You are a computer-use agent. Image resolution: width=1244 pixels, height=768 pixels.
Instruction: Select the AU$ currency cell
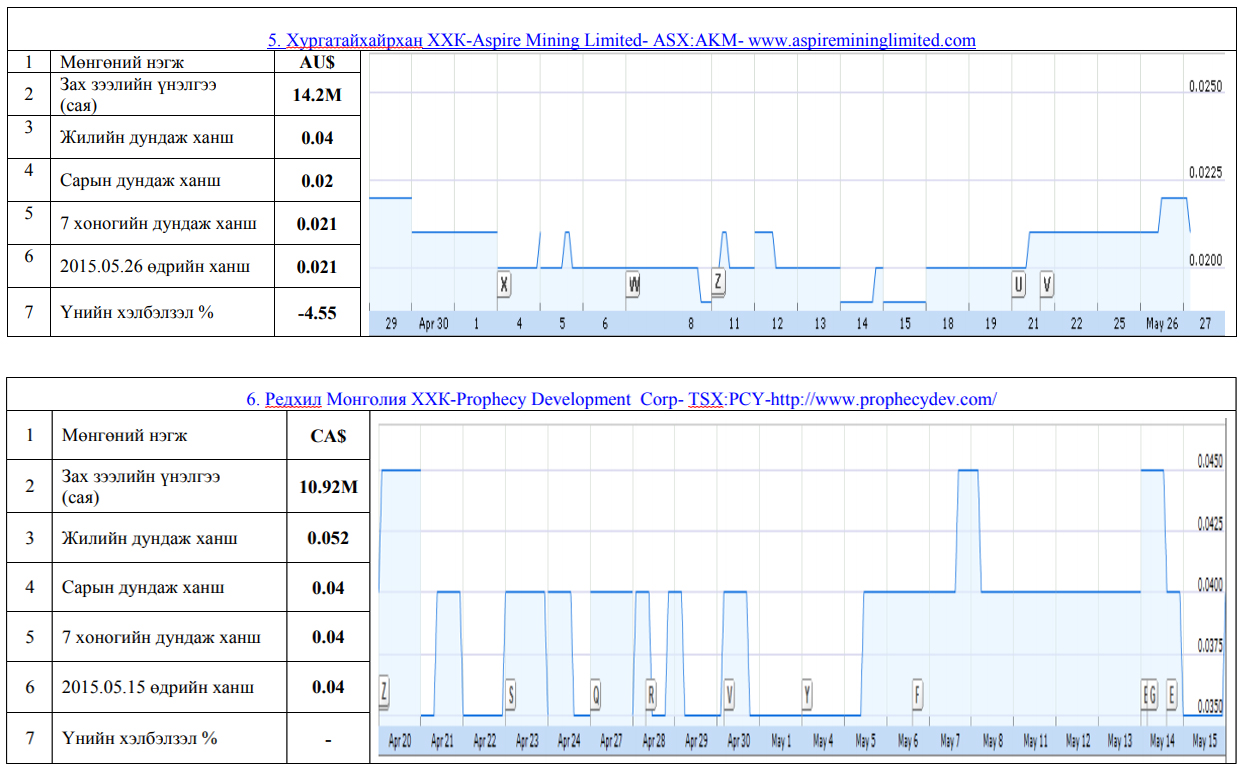click(317, 62)
